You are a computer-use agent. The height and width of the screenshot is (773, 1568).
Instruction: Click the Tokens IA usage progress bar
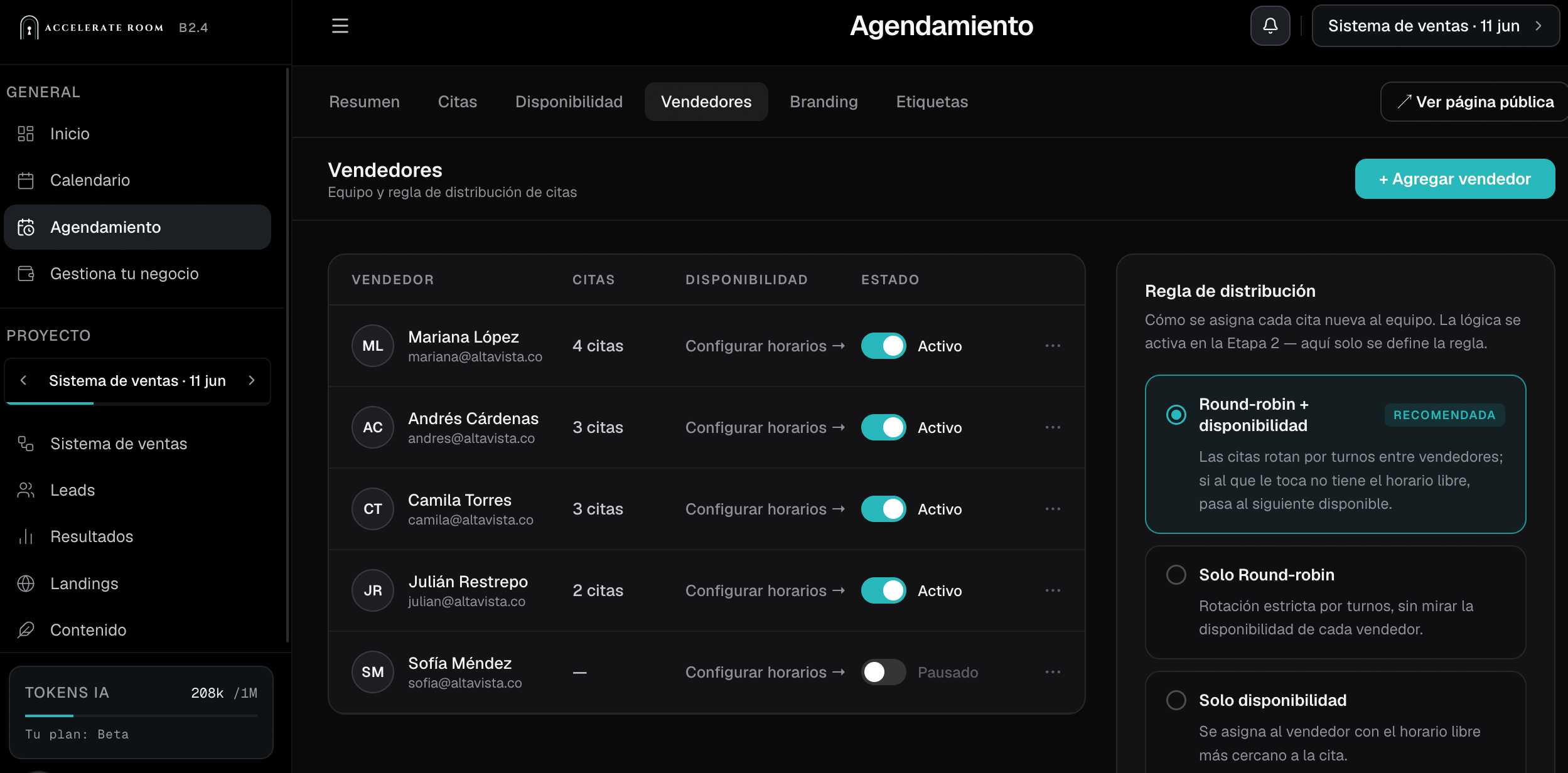click(141, 715)
